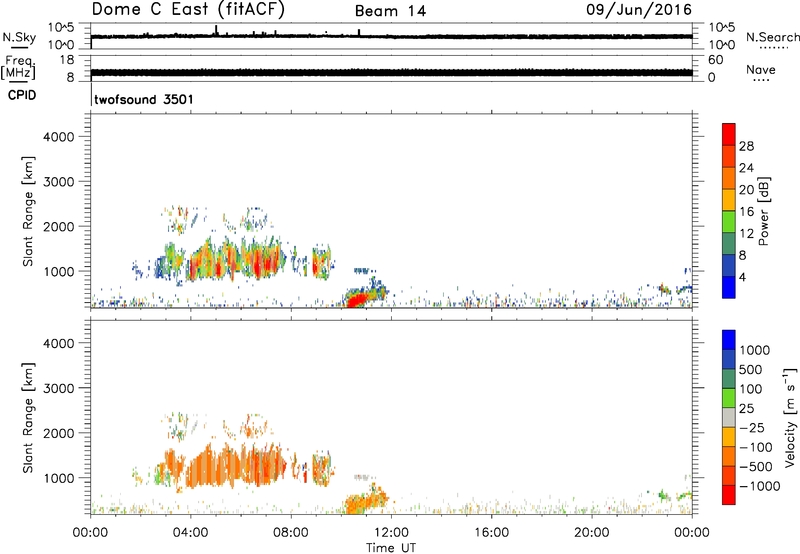This screenshot has width=800, height=554.
Task: Click the '28' tick on the Power scale
Action: (746, 146)
